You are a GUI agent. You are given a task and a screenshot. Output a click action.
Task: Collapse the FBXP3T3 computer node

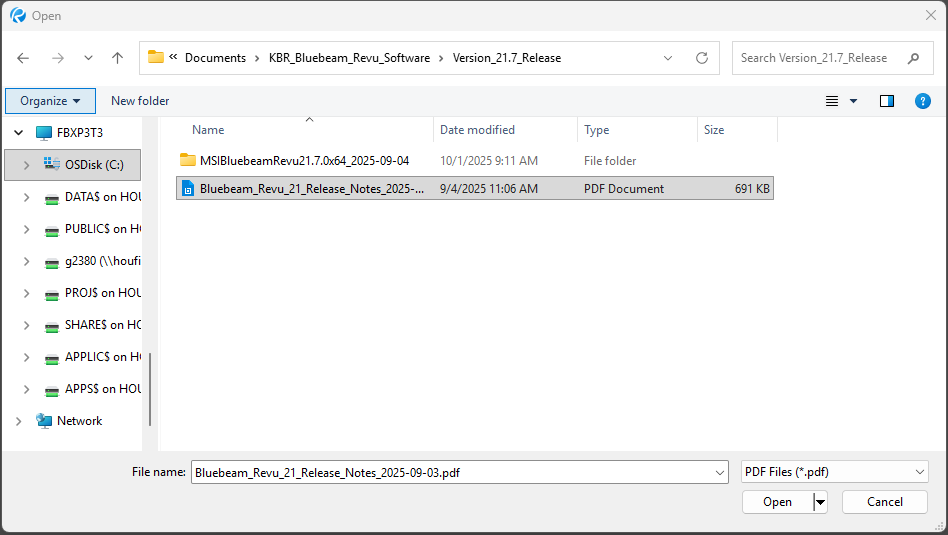(19, 132)
